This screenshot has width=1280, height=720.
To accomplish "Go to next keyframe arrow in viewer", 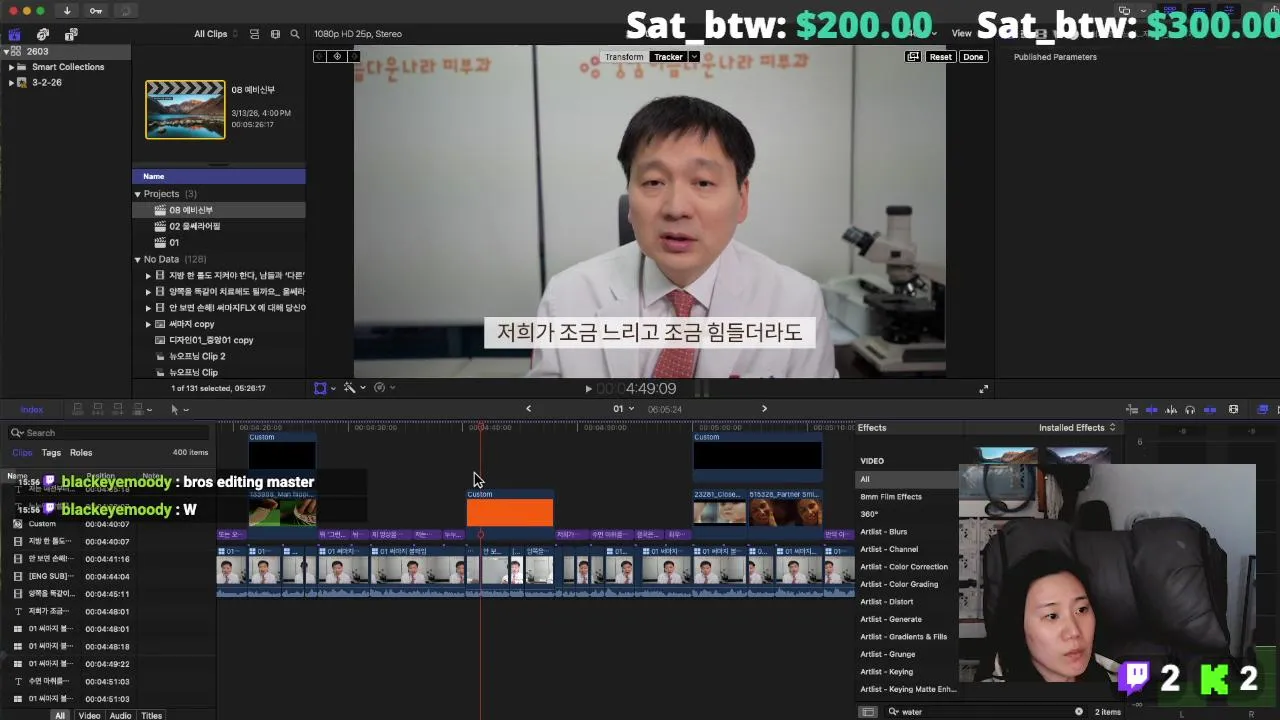I will (353, 57).
